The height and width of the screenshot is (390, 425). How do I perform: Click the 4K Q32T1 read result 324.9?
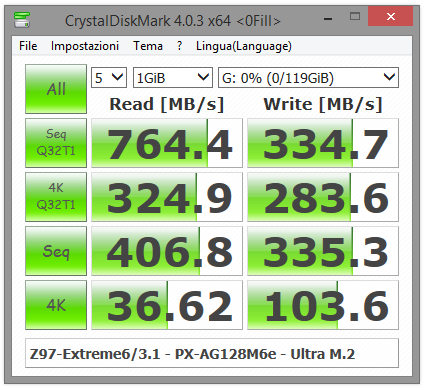[x=167, y=197]
